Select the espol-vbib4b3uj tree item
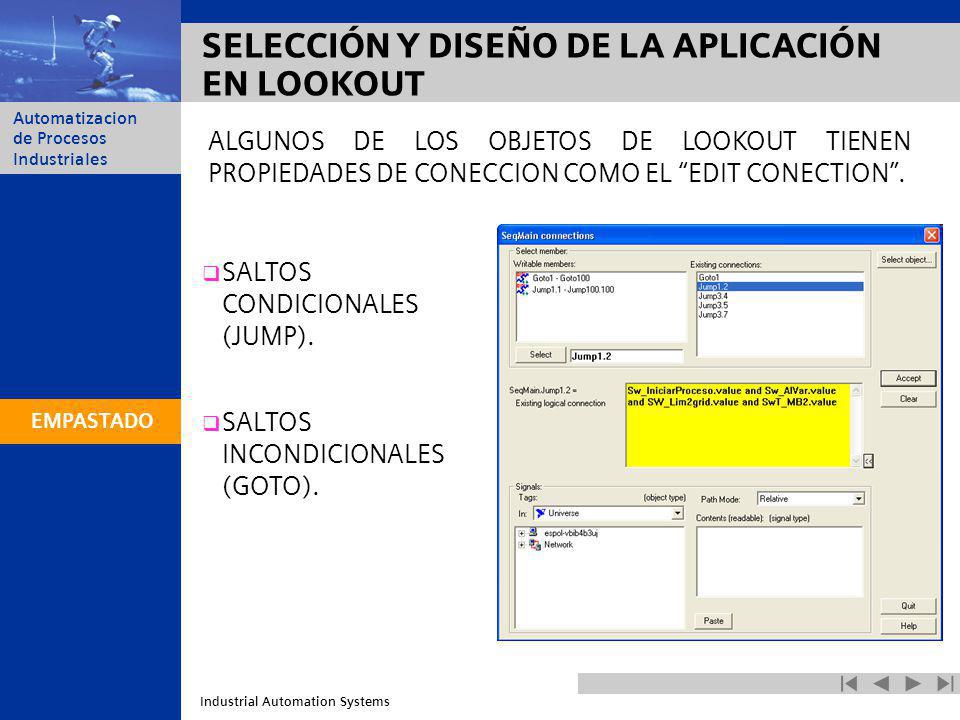960x720 pixels. 571,533
